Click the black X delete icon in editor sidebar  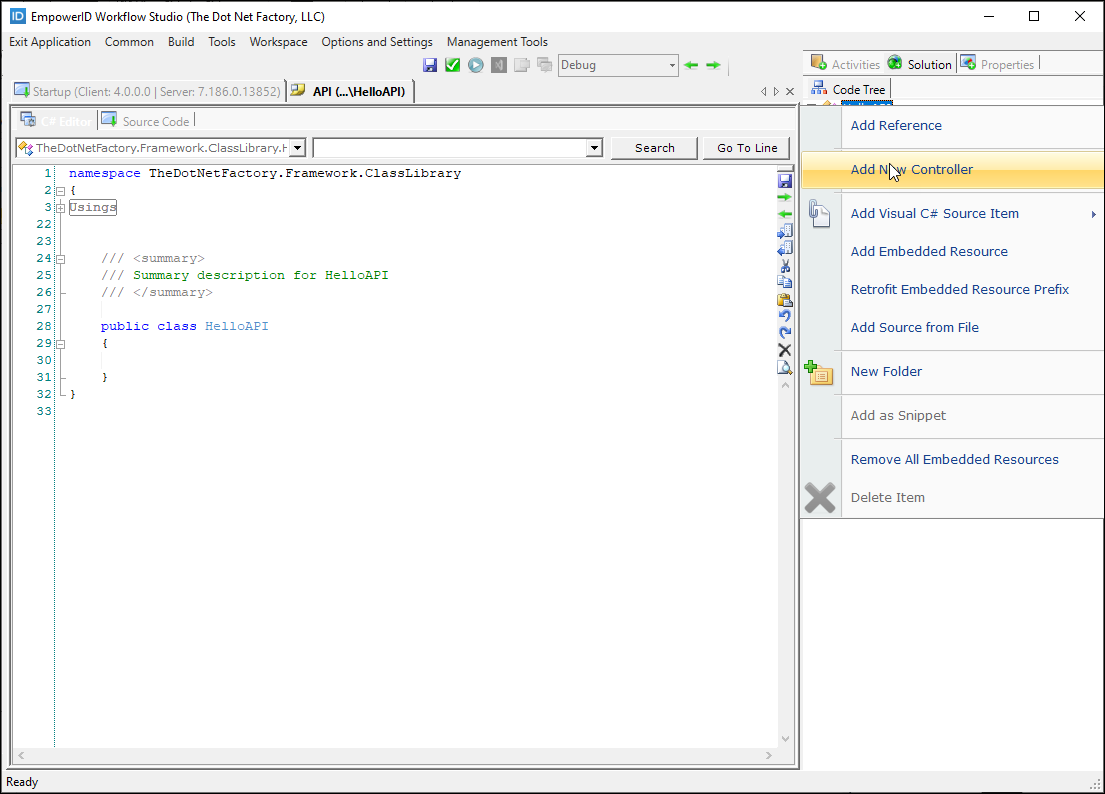[x=785, y=350]
